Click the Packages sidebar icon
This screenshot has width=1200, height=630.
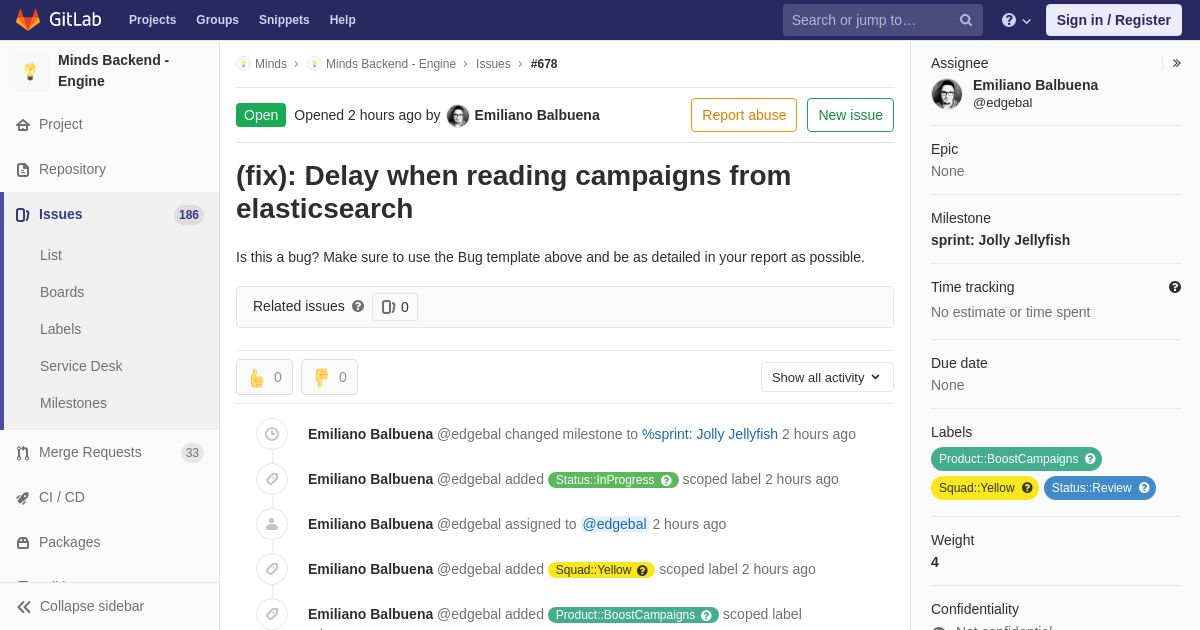point(23,542)
